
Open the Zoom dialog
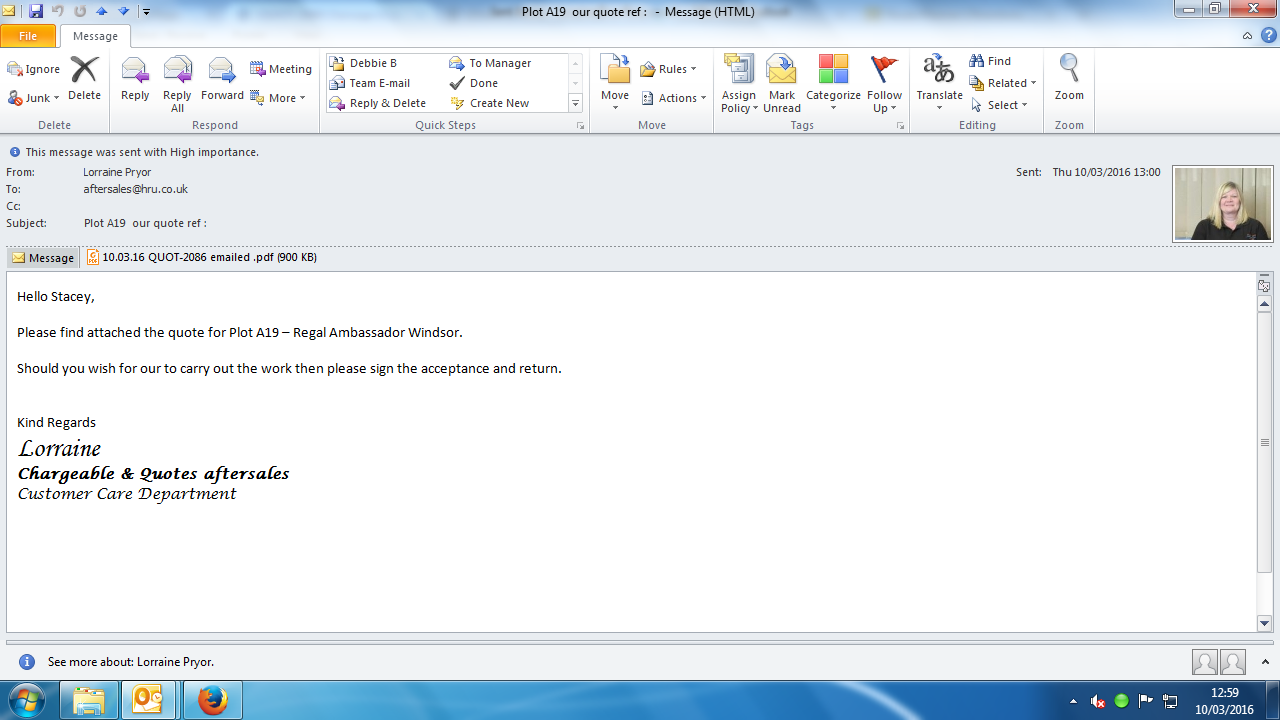[1069, 79]
